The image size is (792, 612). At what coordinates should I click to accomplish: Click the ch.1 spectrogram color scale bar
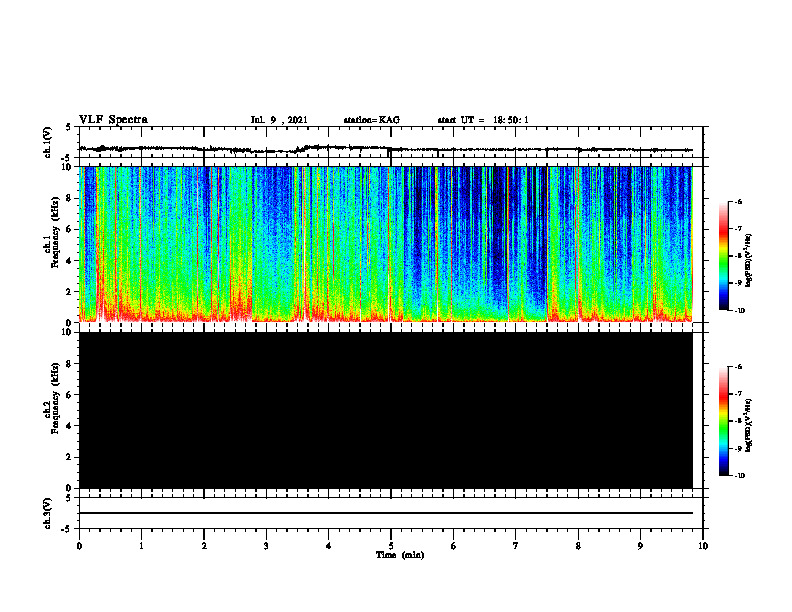point(724,256)
